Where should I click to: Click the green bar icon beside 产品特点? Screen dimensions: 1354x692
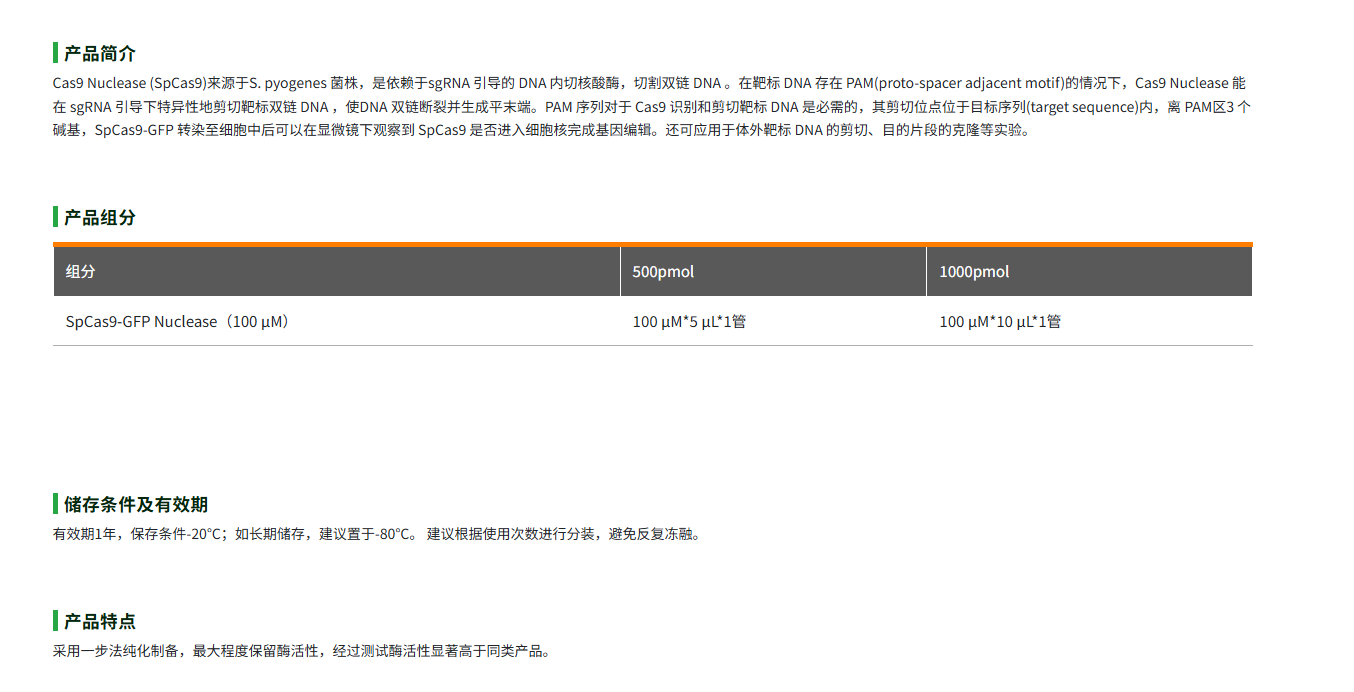[x=55, y=620]
